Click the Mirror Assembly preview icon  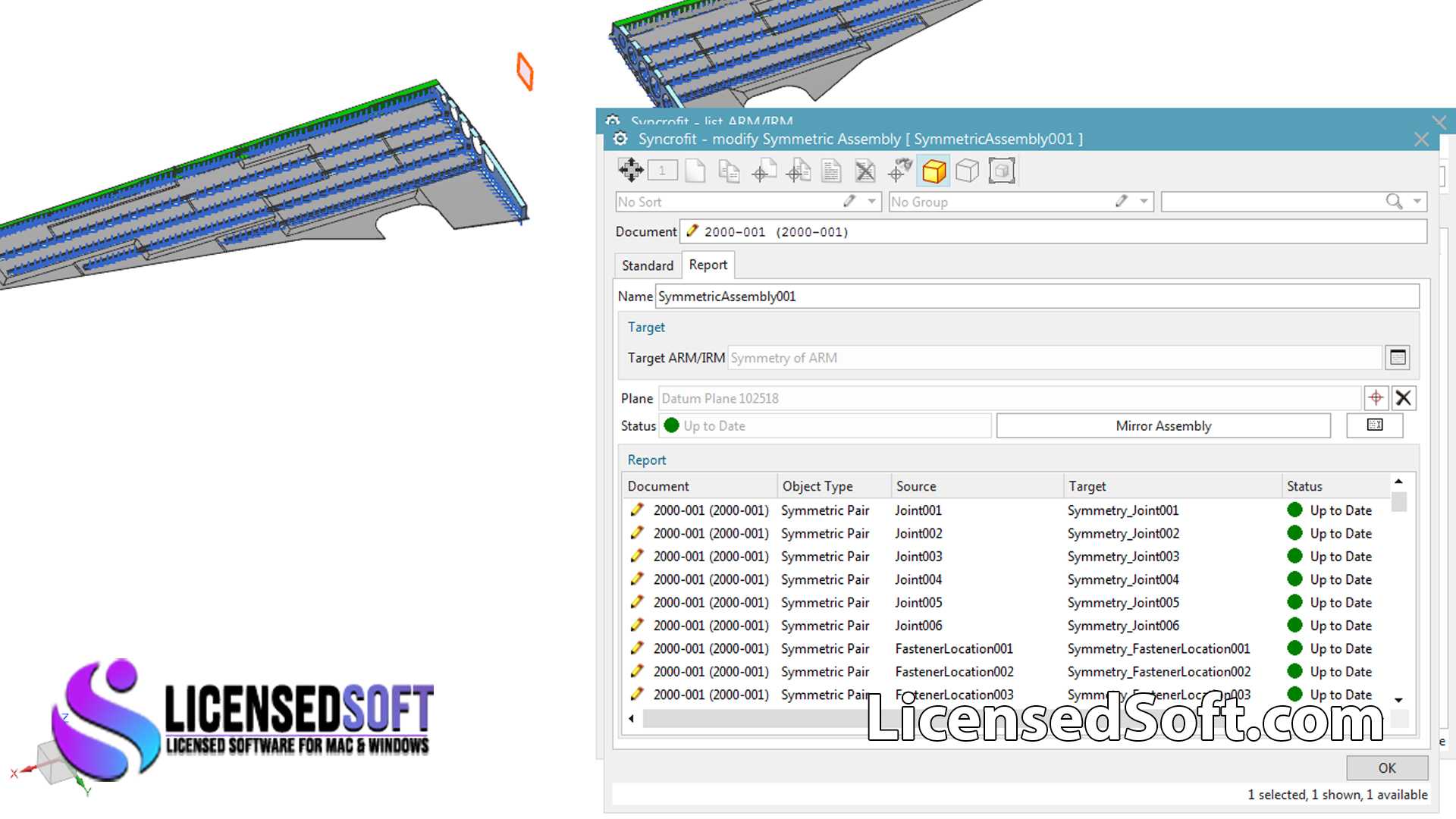[x=1375, y=425]
